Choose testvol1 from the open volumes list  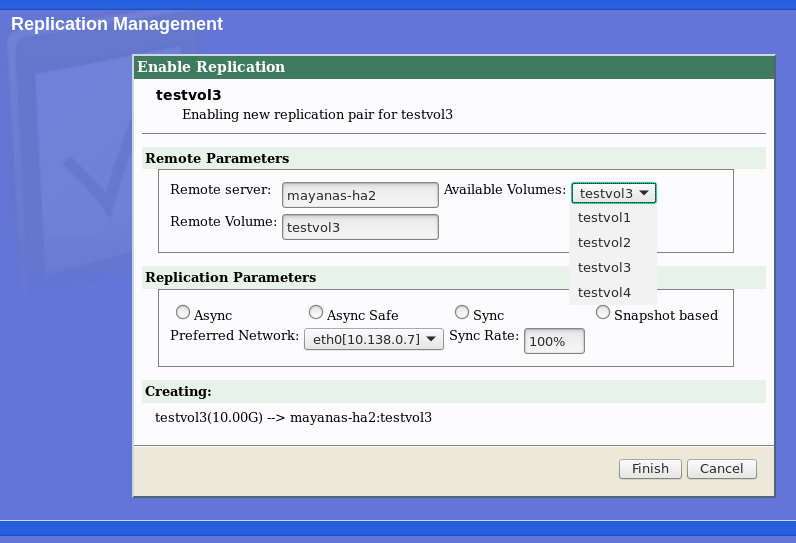(604, 217)
